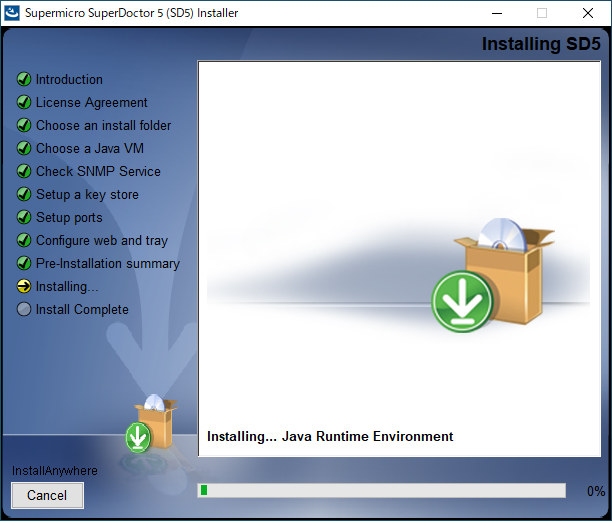The width and height of the screenshot is (612, 521).
Task: Click the disabled maximize window button
Action: coord(542,13)
